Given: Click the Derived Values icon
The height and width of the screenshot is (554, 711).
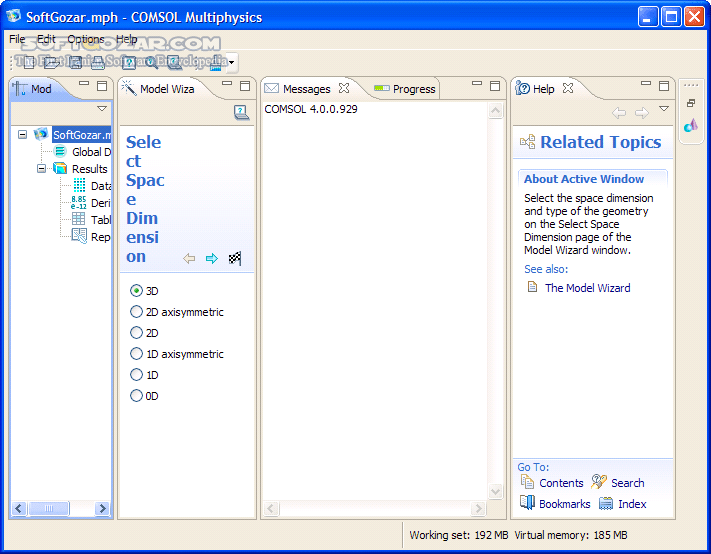Looking at the screenshot, I should click(x=79, y=203).
